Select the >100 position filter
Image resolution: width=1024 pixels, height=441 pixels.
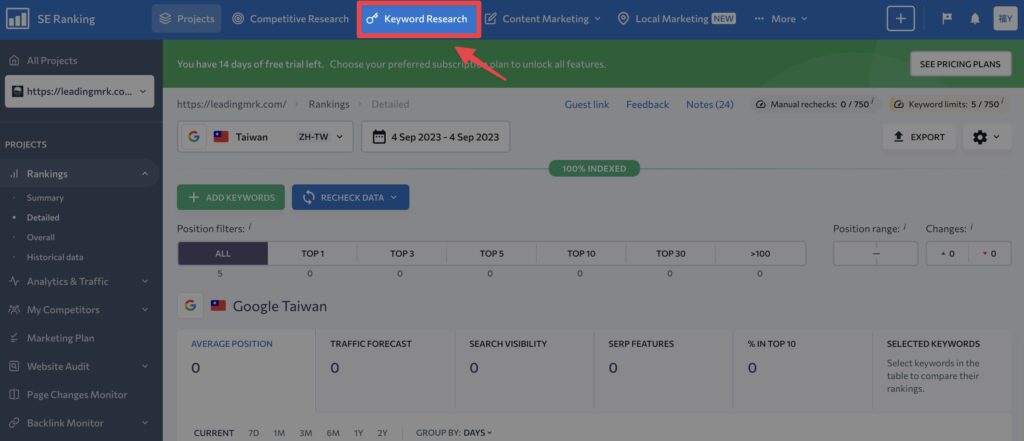[761, 253]
